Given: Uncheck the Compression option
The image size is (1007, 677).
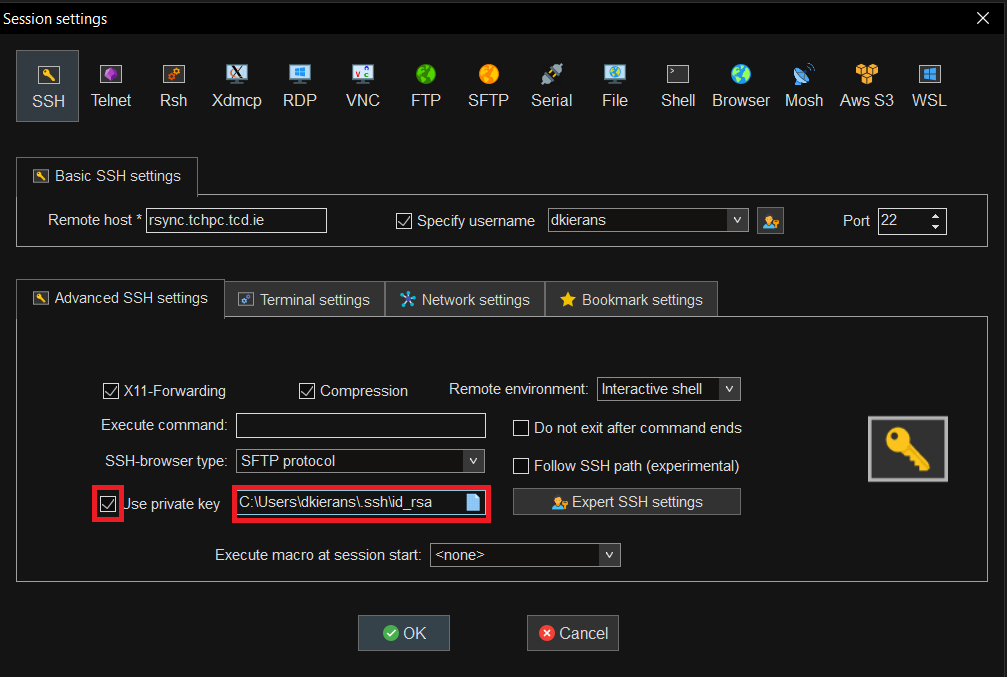Looking at the screenshot, I should click(x=307, y=391).
